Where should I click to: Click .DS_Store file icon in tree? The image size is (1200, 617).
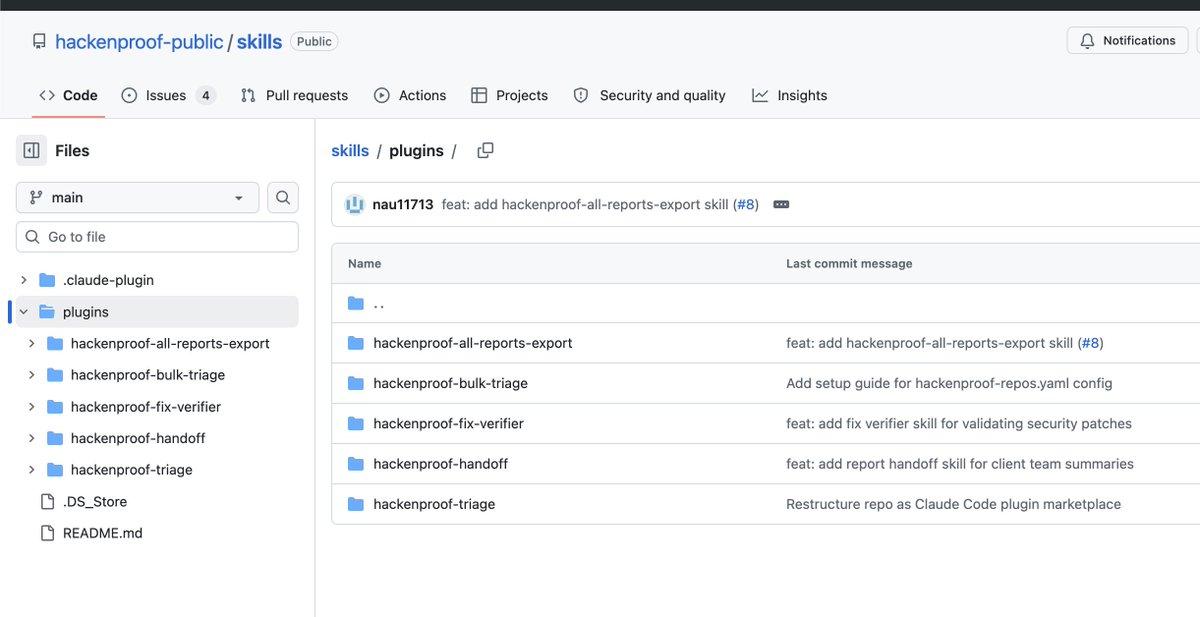click(47, 502)
